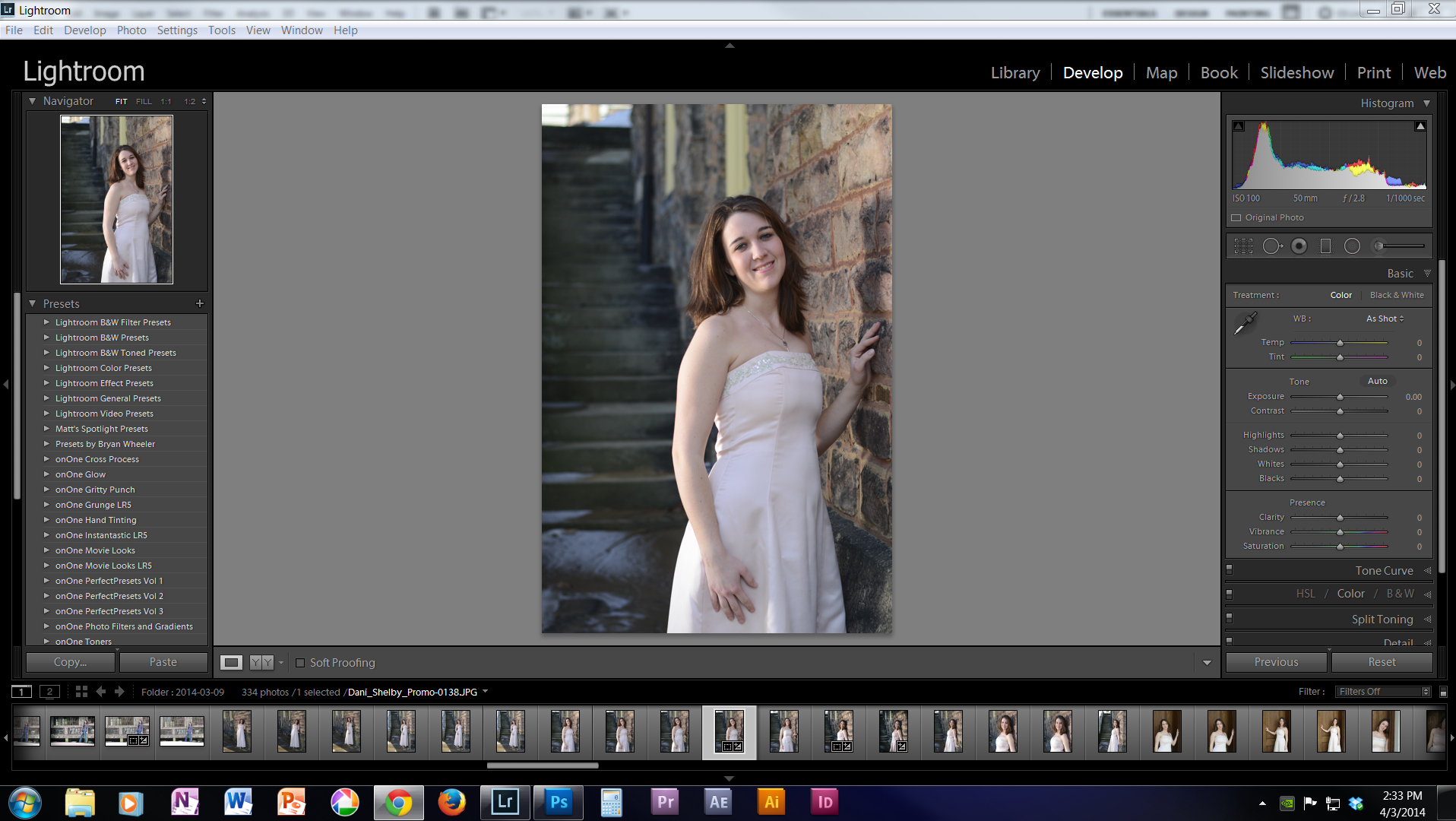Click the Reset button

(1382, 662)
